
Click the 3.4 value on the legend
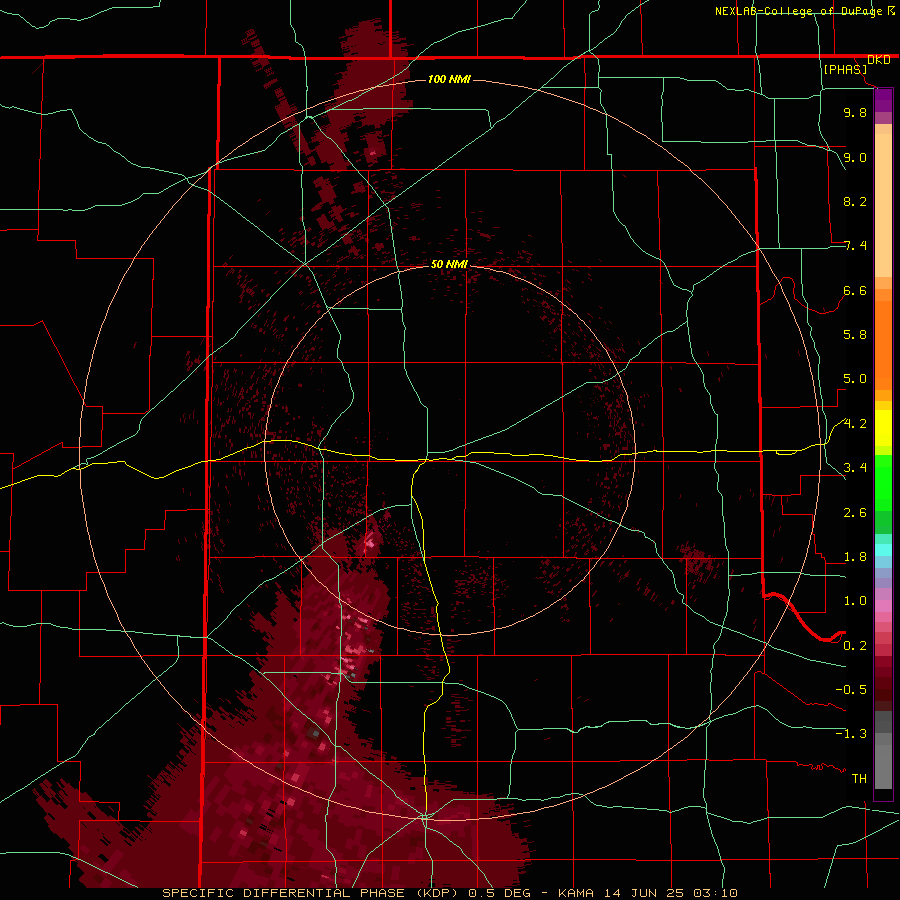tap(855, 468)
